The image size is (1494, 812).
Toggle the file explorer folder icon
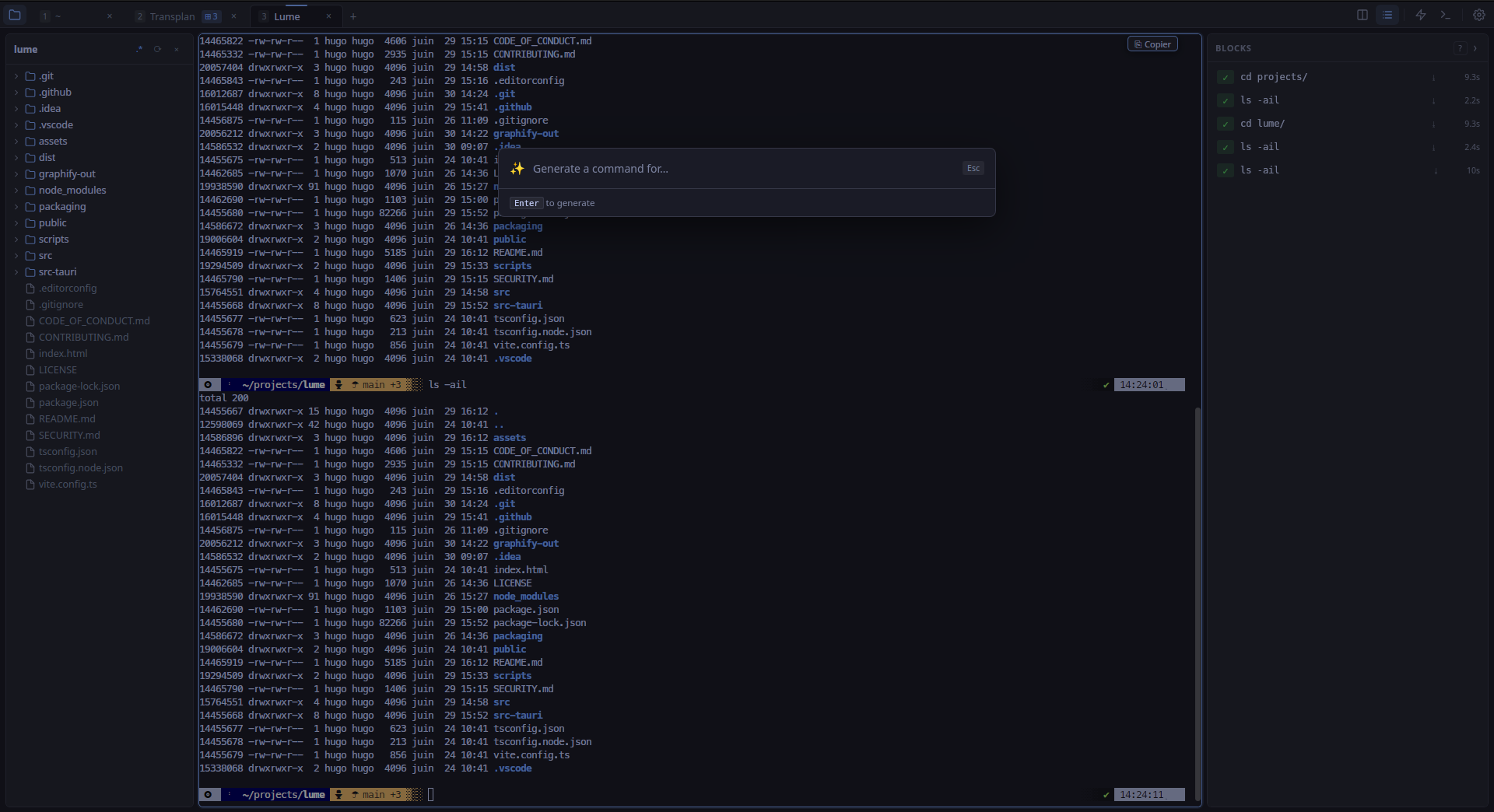pos(15,15)
